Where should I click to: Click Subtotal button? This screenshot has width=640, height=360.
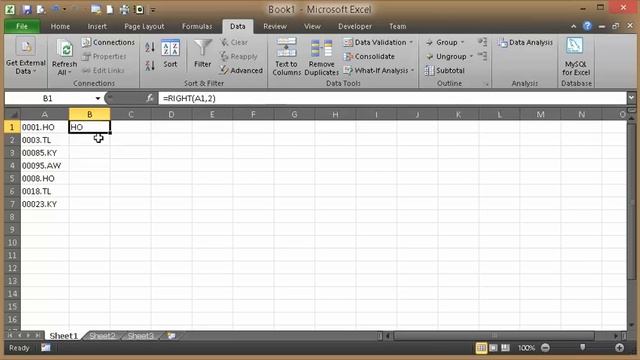pyautogui.click(x=444, y=71)
